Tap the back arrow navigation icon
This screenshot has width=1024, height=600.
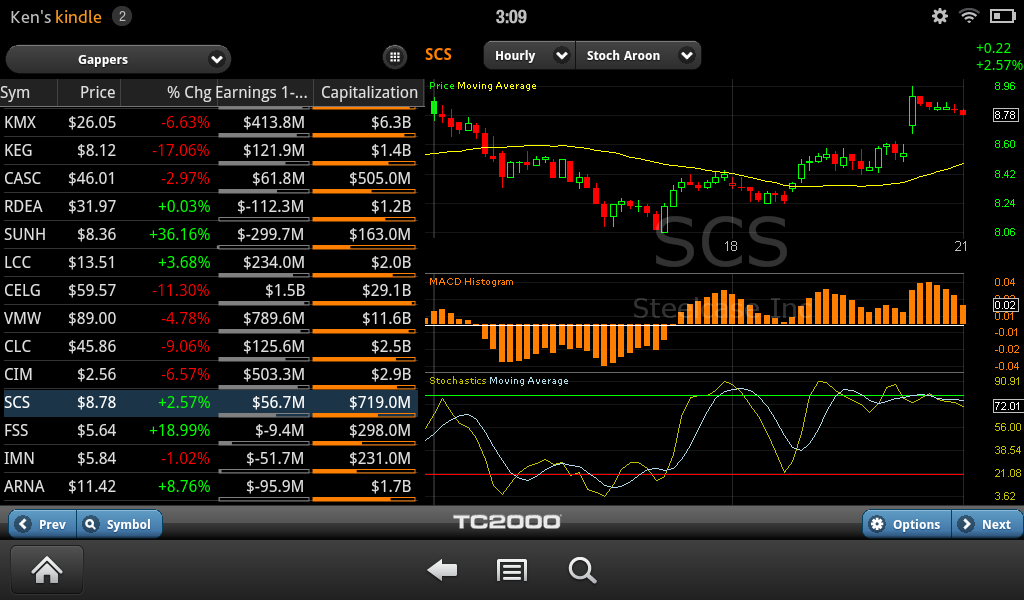[442, 570]
